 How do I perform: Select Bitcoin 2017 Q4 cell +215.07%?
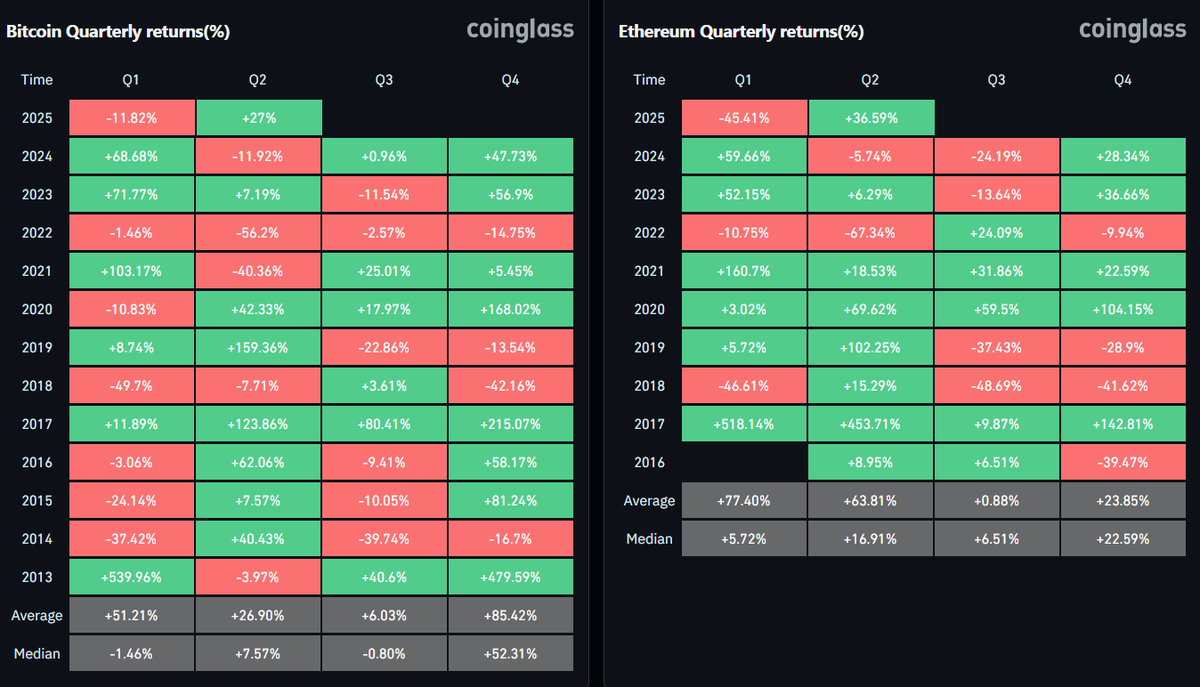(x=511, y=424)
